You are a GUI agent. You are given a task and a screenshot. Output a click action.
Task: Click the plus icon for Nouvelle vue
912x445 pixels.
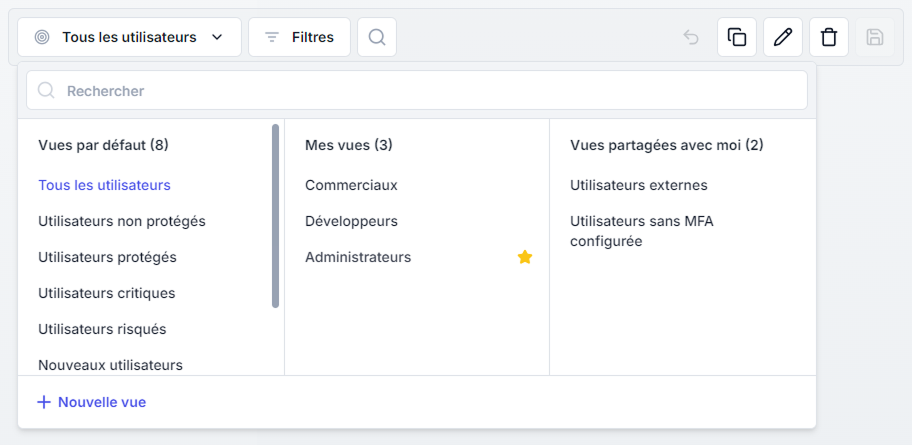click(43, 402)
